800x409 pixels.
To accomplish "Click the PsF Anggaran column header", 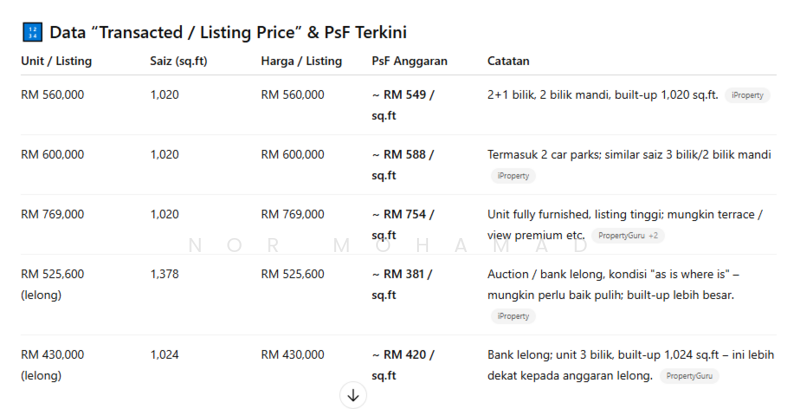I will click(x=409, y=61).
